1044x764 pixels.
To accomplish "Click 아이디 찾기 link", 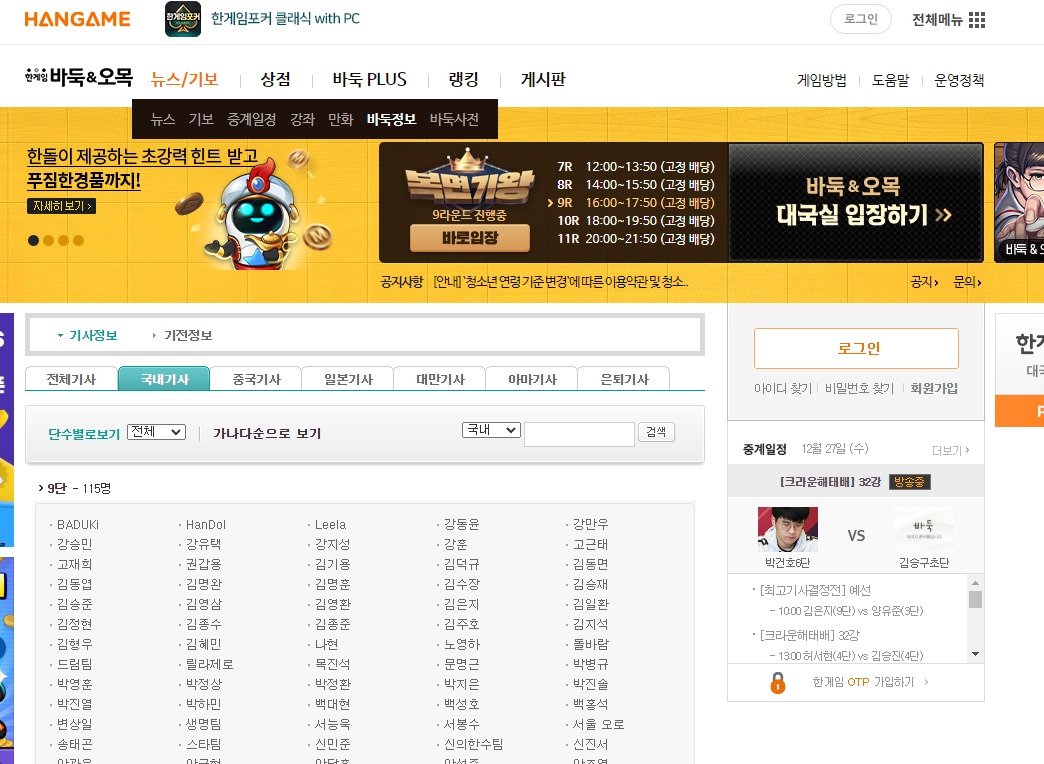I will click(783, 388).
